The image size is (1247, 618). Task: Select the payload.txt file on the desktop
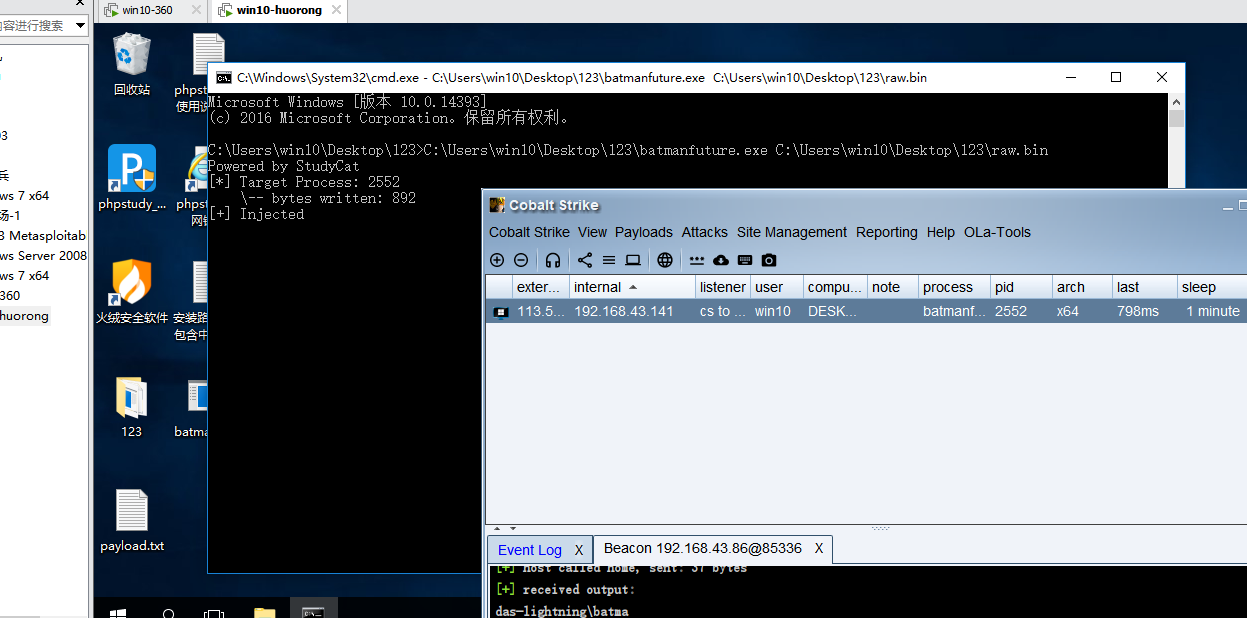(x=132, y=521)
